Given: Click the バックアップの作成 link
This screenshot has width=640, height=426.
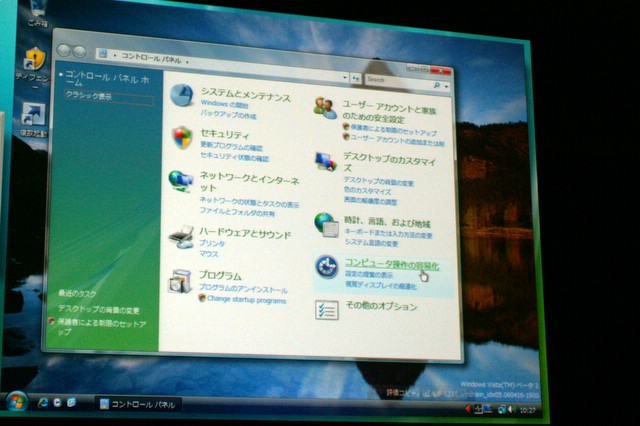Looking at the screenshot, I should point(228,115).
